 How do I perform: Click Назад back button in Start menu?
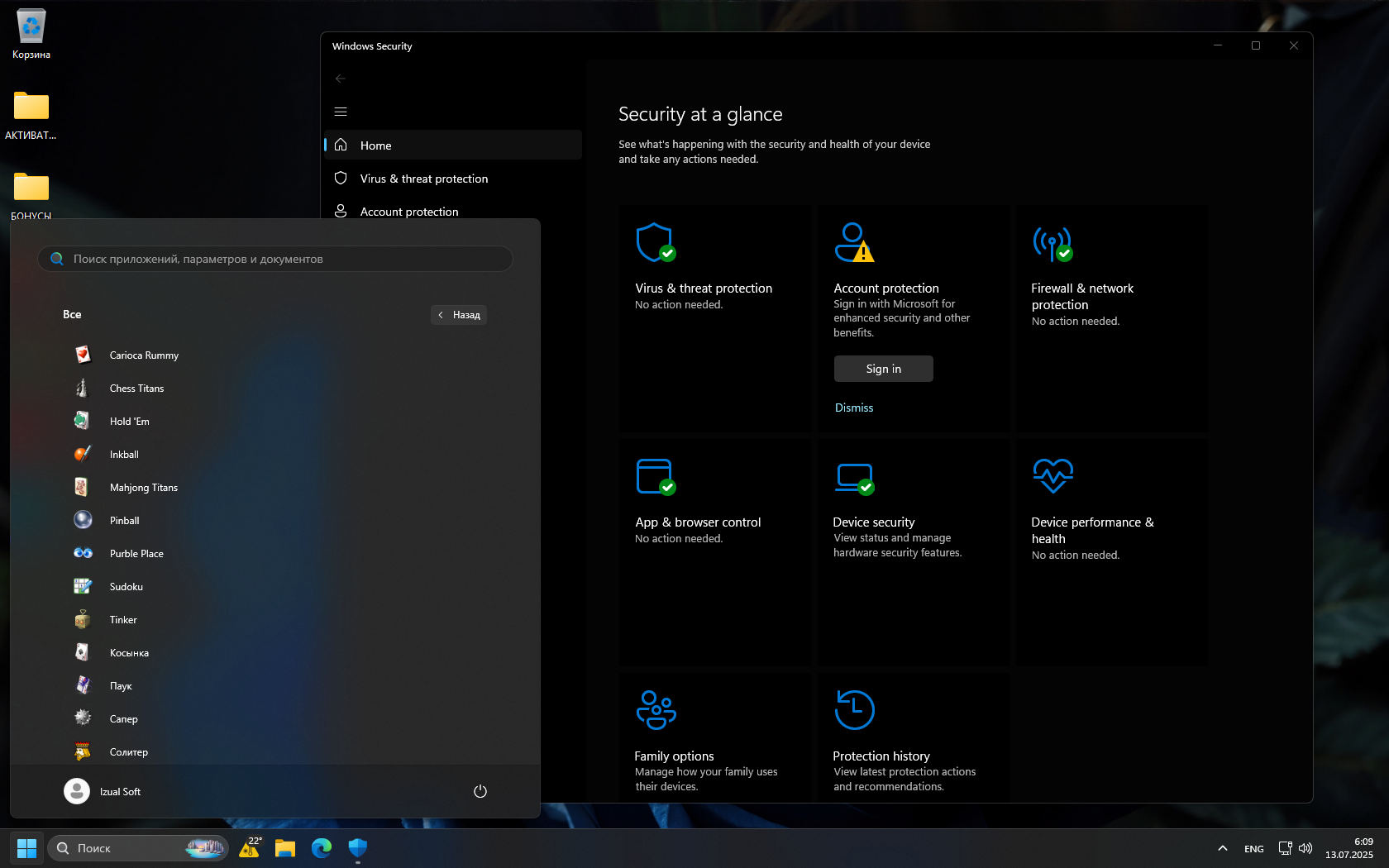pyautogui.click(x=459, y=315)
